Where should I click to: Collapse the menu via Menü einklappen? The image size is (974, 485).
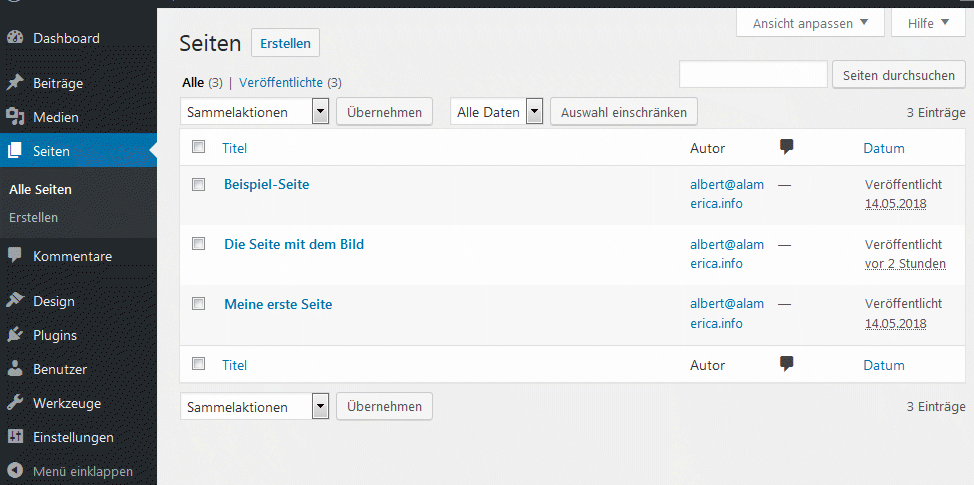pyautogui.click(x=83, y=471)
